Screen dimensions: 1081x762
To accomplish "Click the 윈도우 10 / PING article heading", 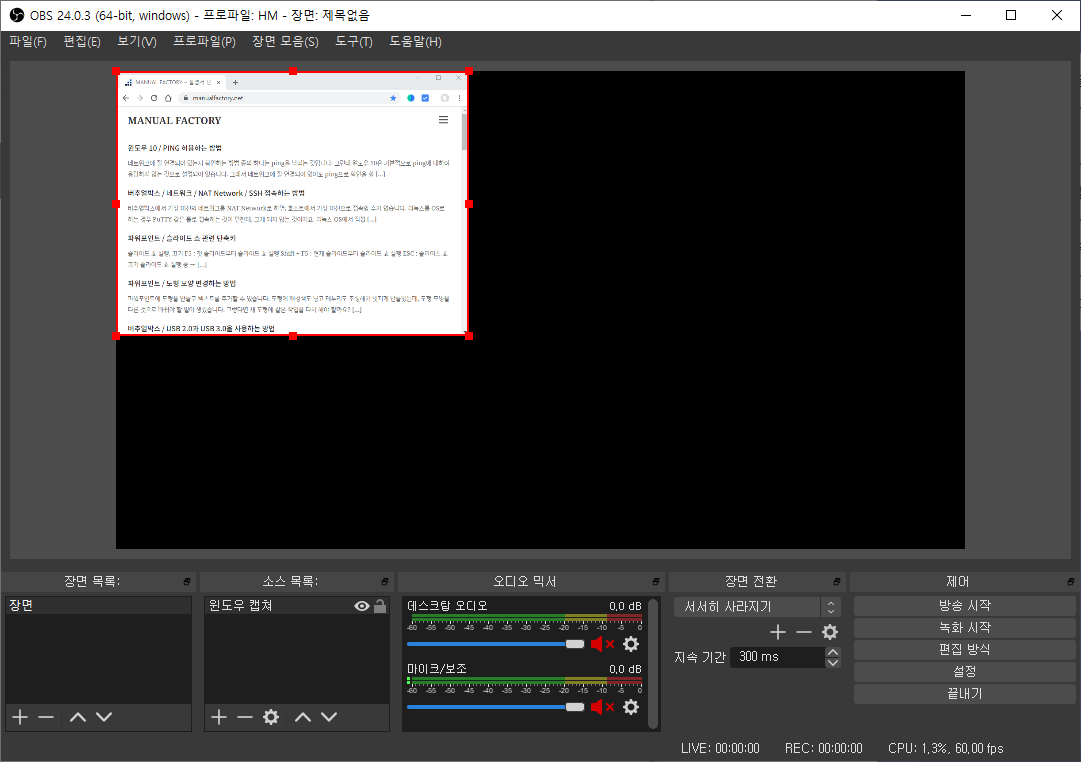I will [x=174, y=148].
